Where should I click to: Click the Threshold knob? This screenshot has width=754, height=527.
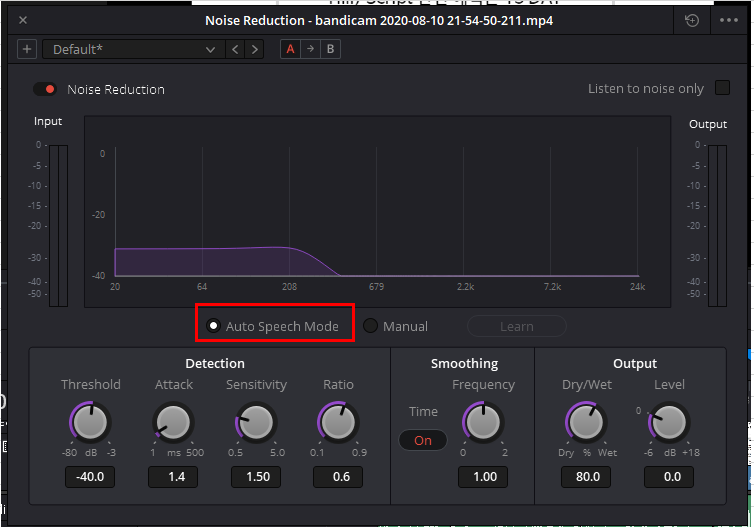point(90,422)
